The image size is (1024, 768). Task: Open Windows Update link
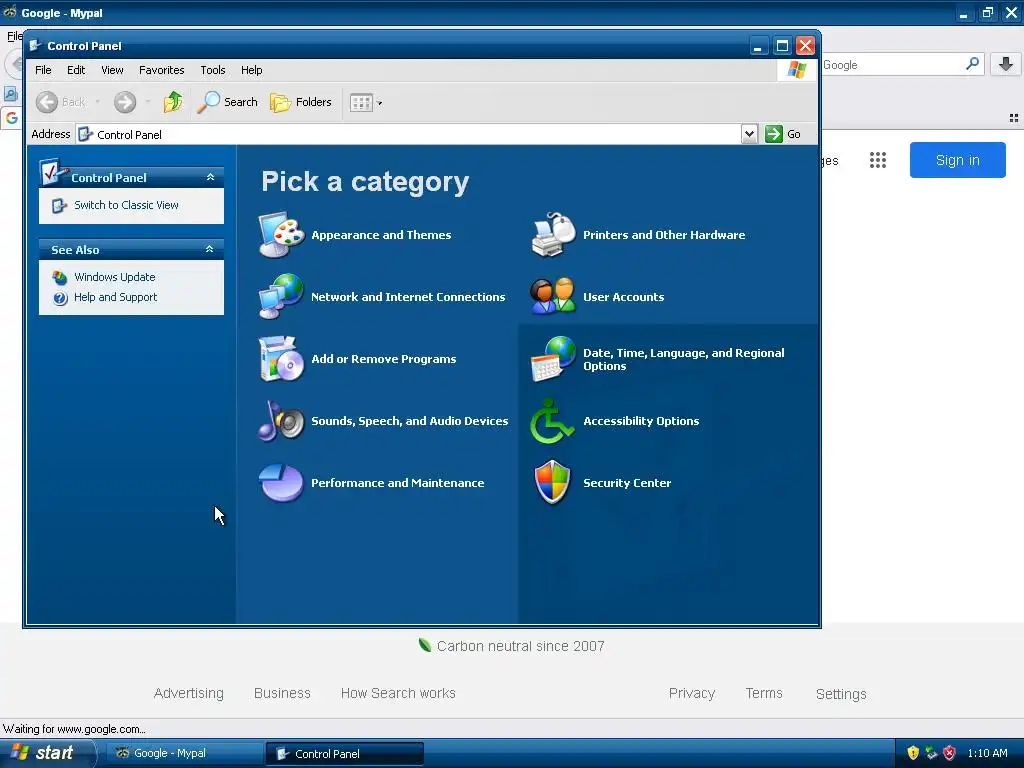coord(114,277)
